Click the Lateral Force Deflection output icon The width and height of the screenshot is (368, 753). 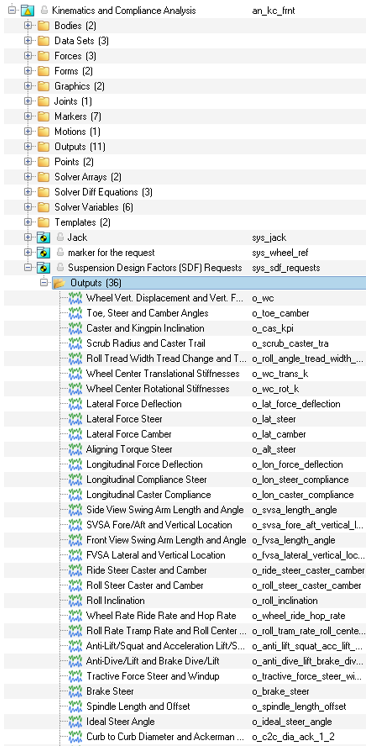tap(75, 404)
